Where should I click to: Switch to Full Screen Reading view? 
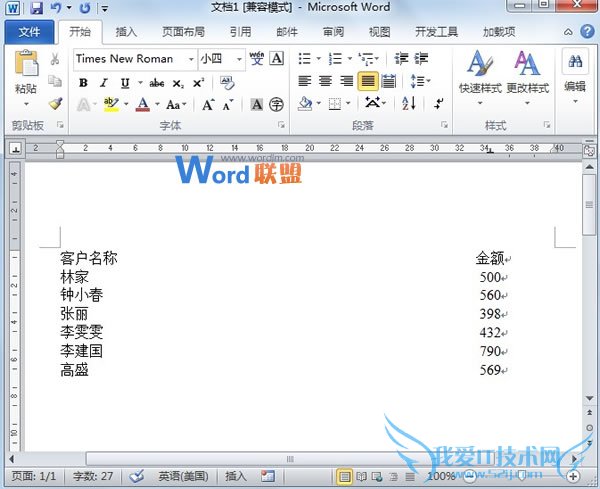point(361,477)
